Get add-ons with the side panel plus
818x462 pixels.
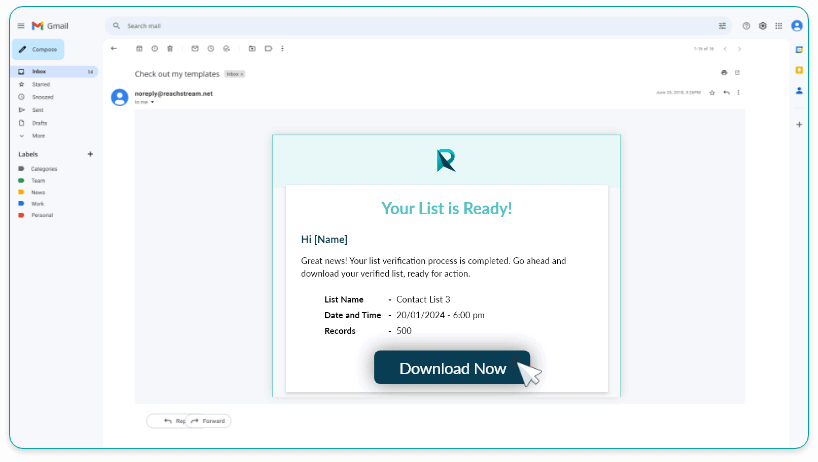point(799,125)
